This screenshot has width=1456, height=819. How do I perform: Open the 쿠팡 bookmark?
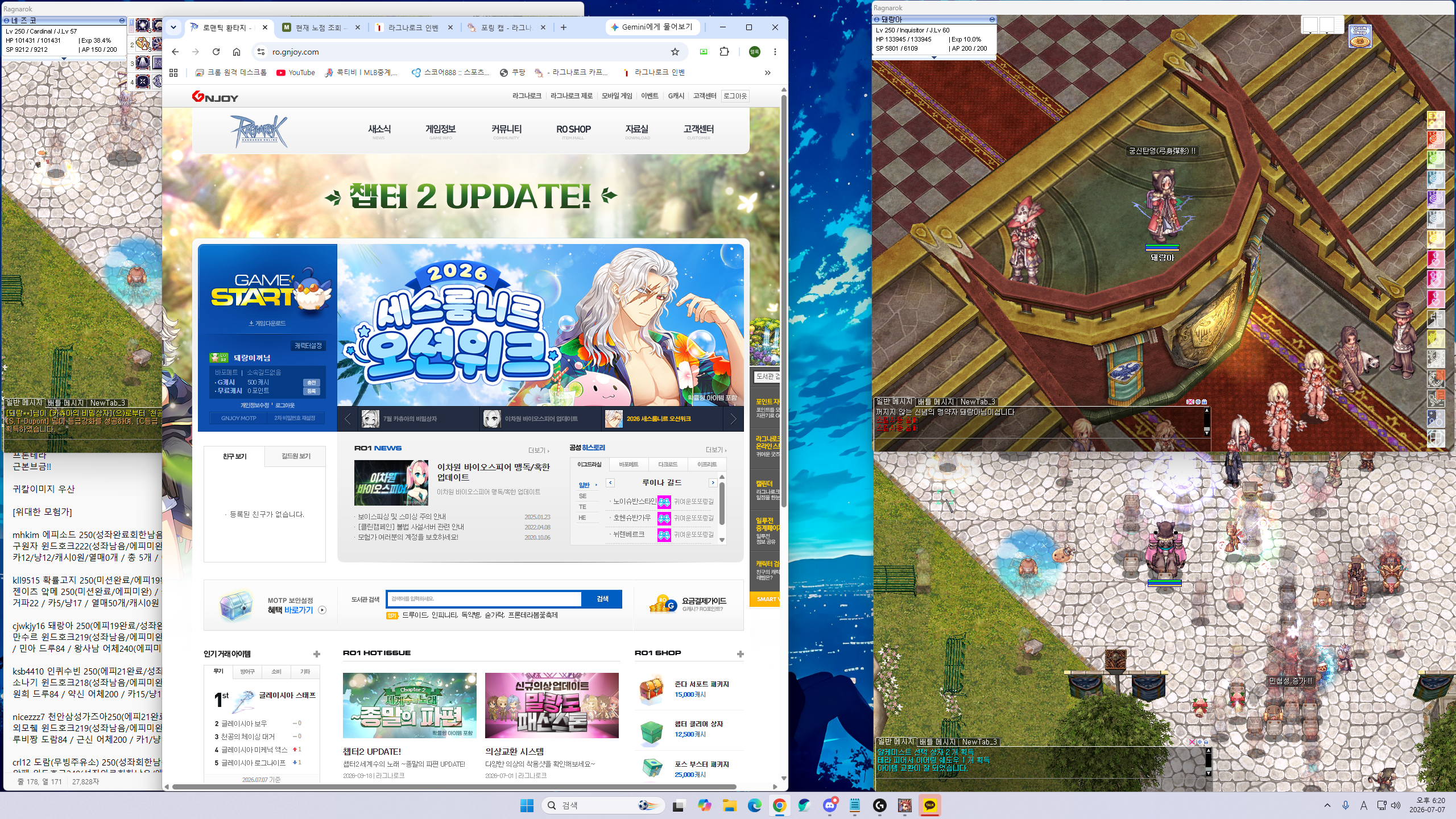(x=512, y=73)
